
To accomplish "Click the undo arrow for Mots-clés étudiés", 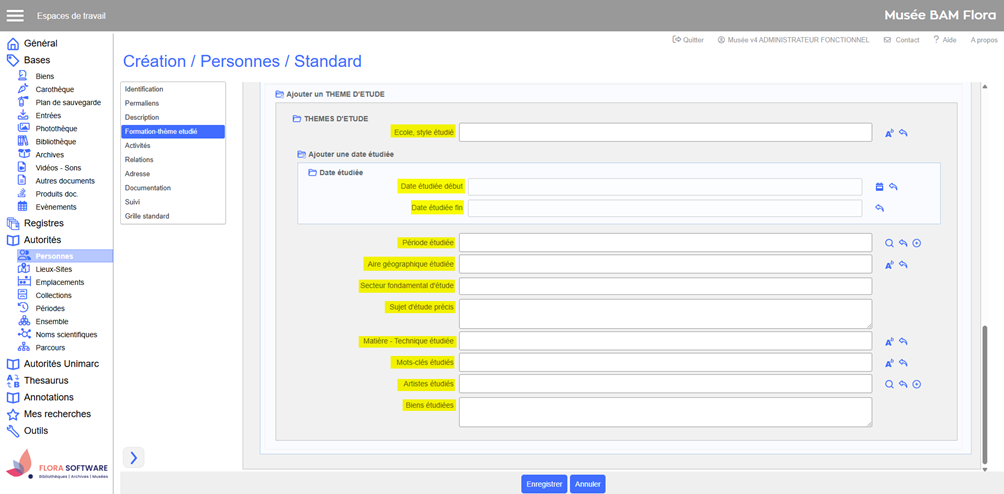I will (x=903, y=363).
